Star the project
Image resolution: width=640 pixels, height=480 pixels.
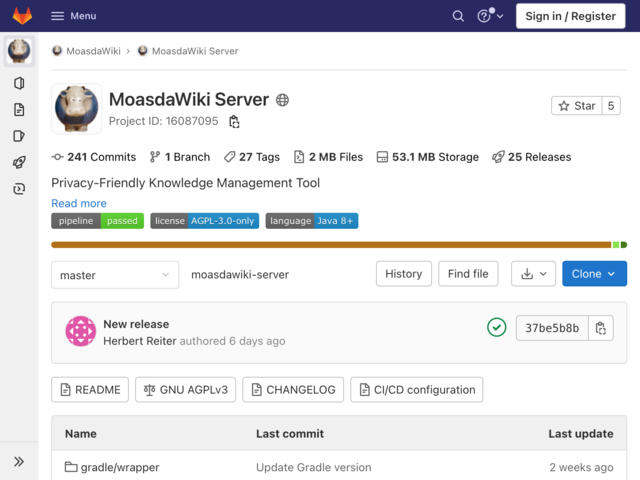[x=577, y=106]
